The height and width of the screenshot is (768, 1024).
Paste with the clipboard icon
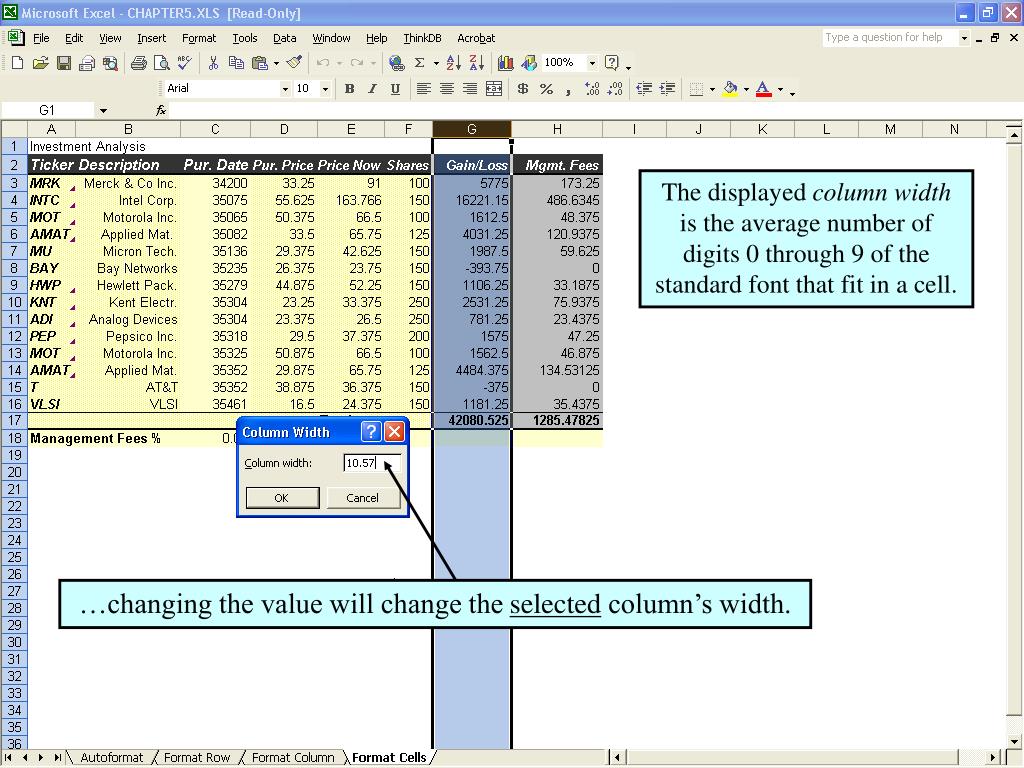(x=260, y=63)
